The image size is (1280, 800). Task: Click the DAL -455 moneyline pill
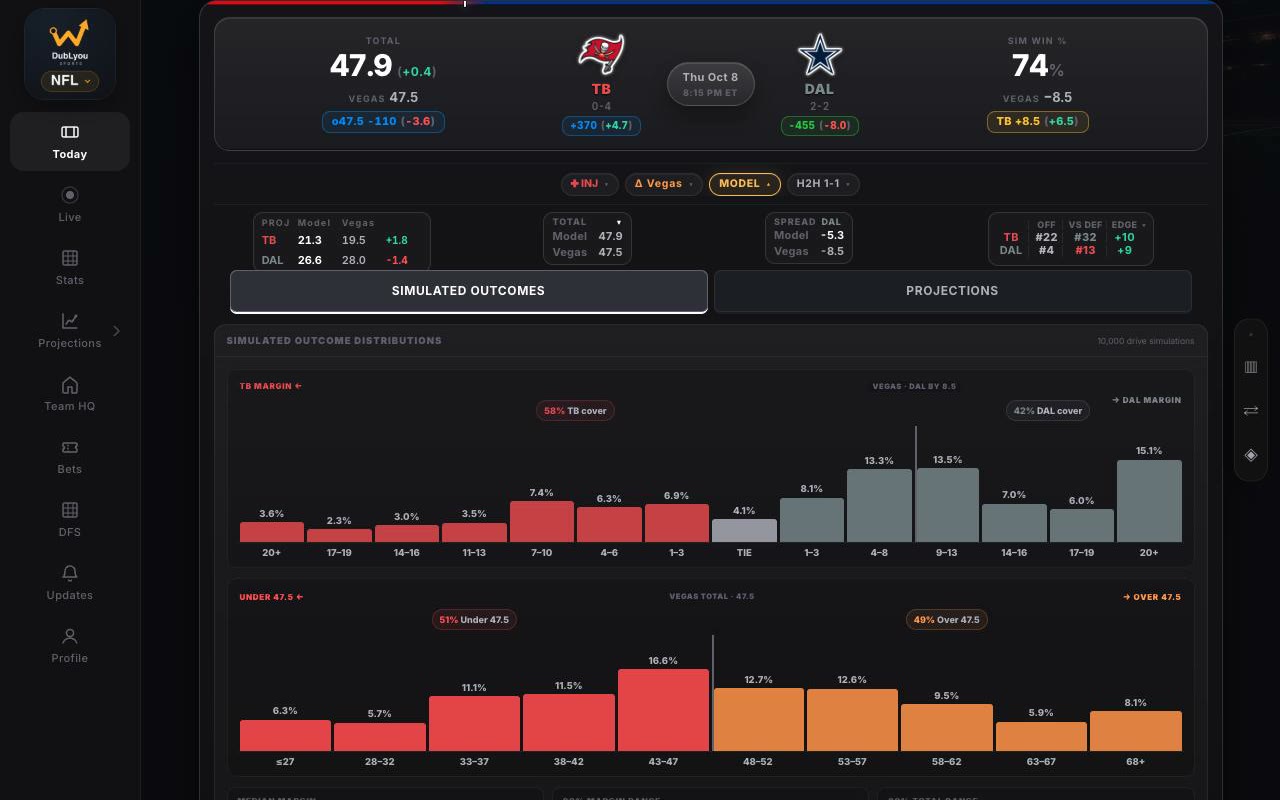[x=819, y=126]
